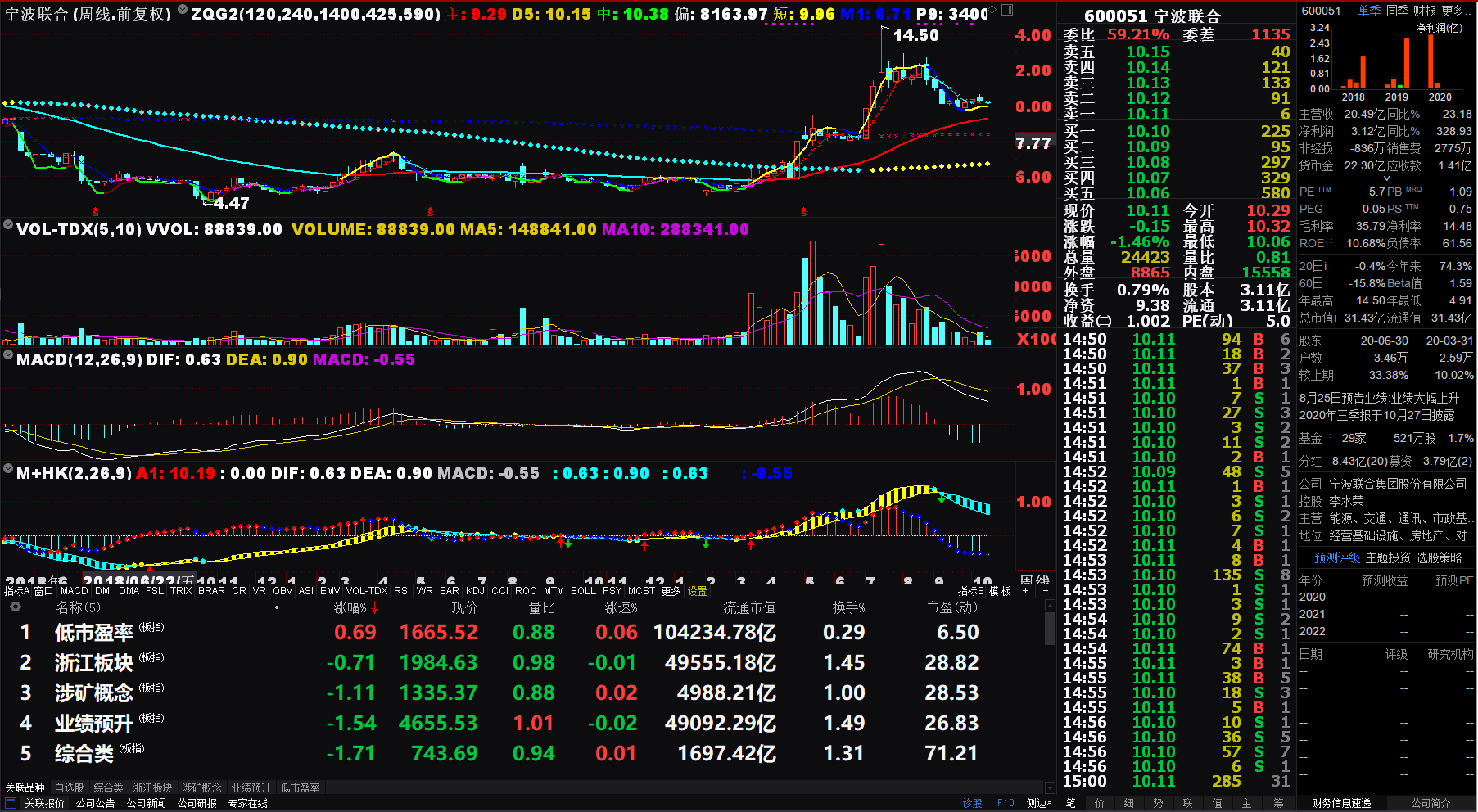Select the OBV indicator tab

(x=282, y=590)
